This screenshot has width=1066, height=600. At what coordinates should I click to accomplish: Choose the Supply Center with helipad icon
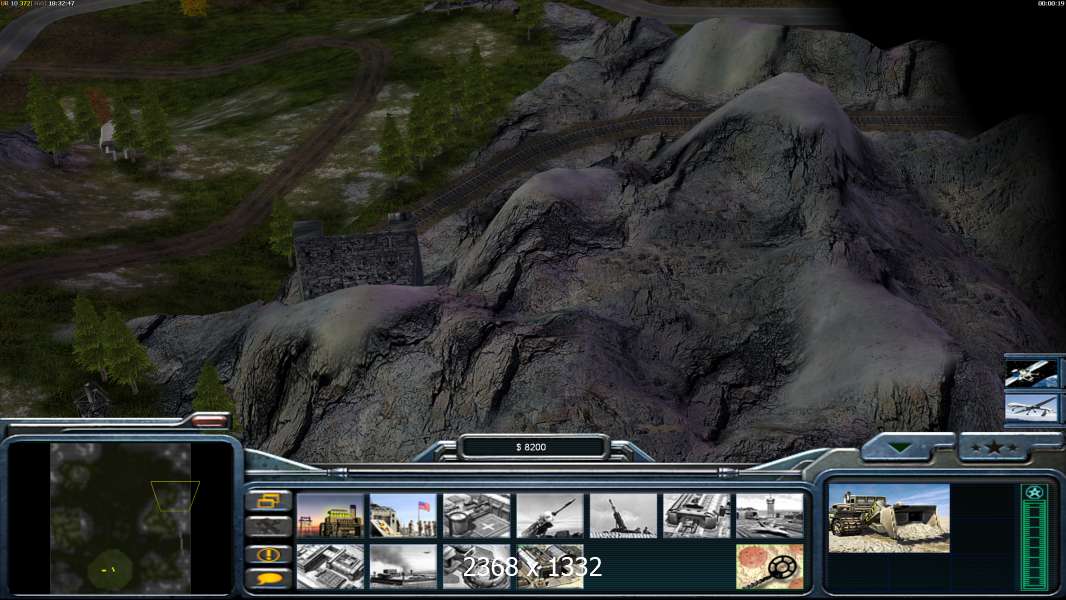click(x=477, y=516)
